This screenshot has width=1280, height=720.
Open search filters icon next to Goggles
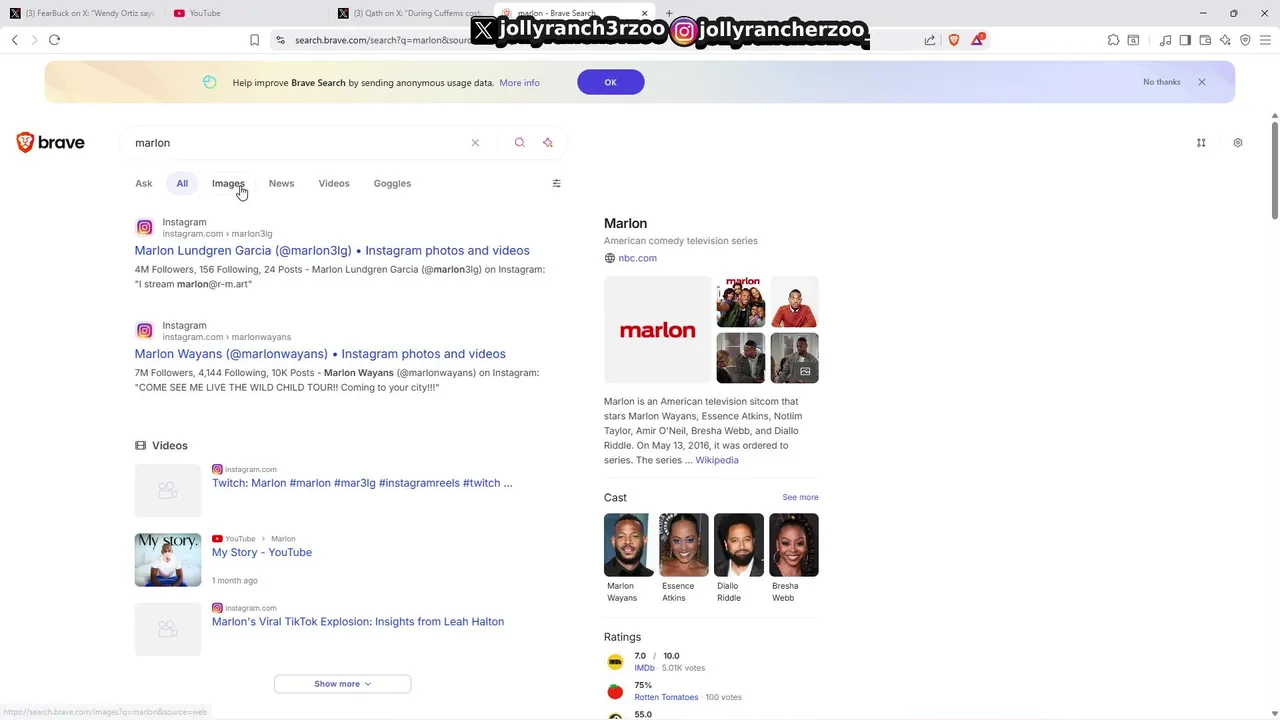557,183
